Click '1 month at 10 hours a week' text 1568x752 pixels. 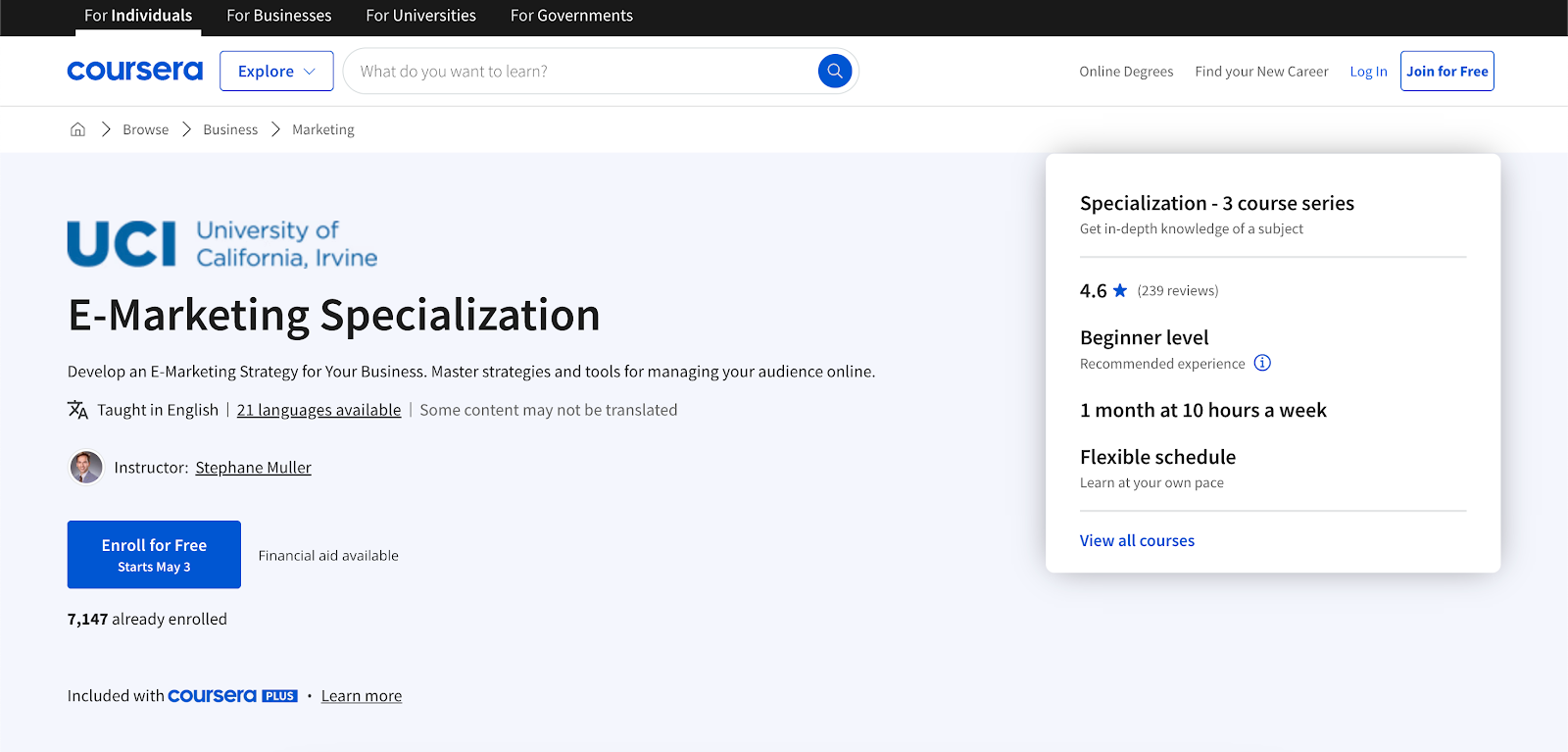coord(1203,410)
